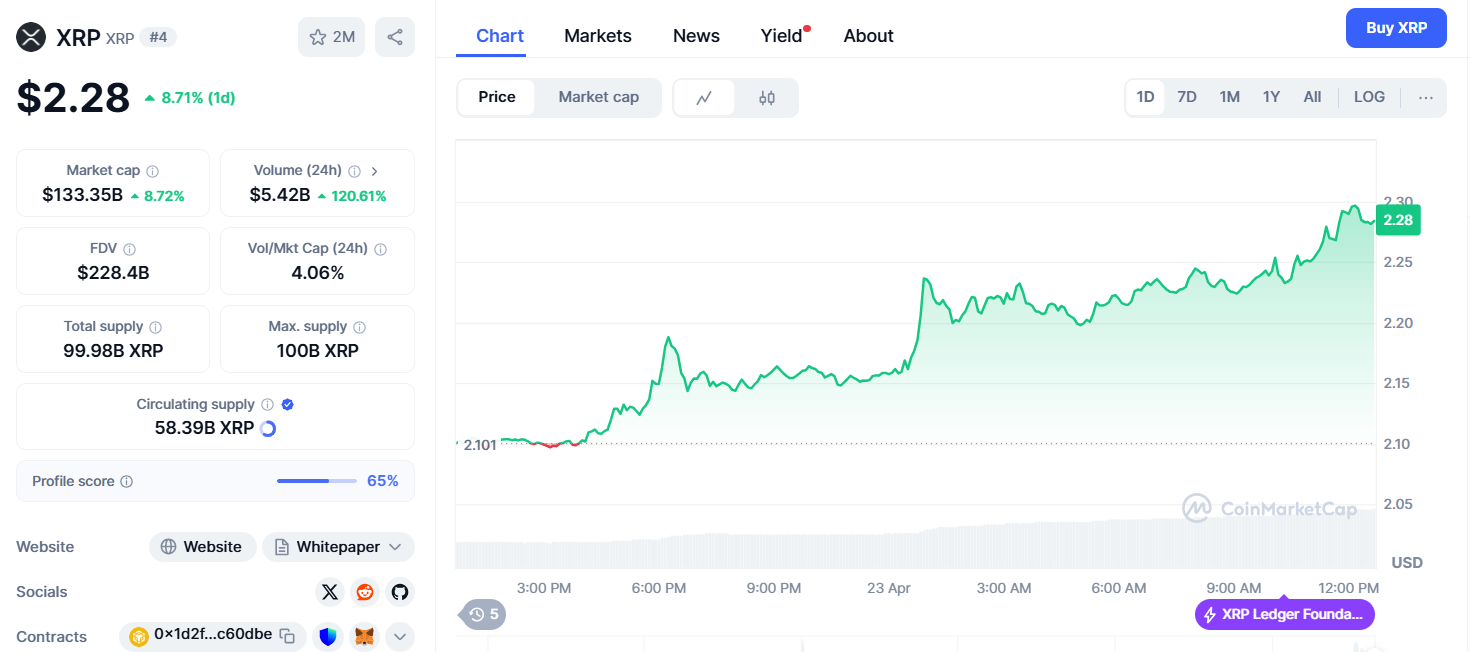The image size is (1470, 652).
Task: Show FDV info icon
Action: pos(129,249)
